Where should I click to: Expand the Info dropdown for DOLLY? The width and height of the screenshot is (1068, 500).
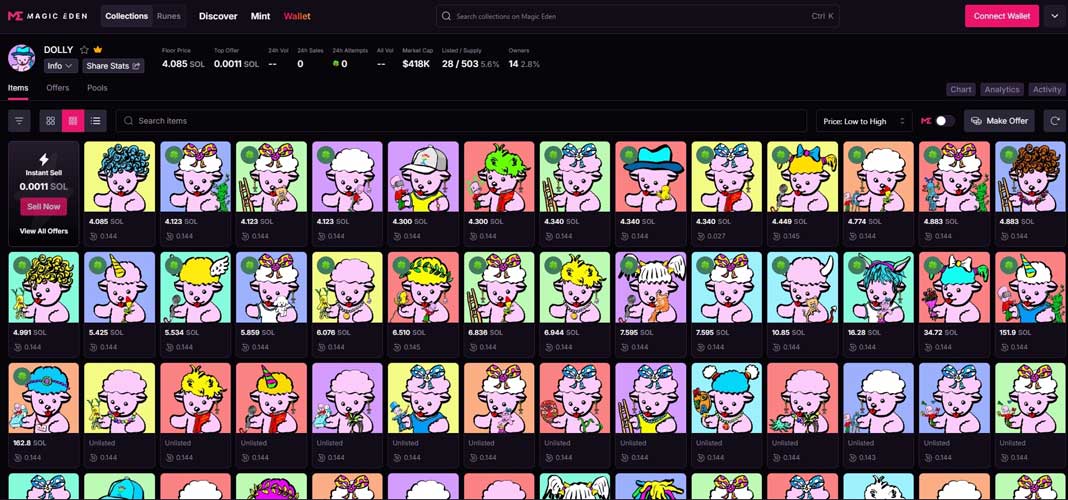(60, 66)
